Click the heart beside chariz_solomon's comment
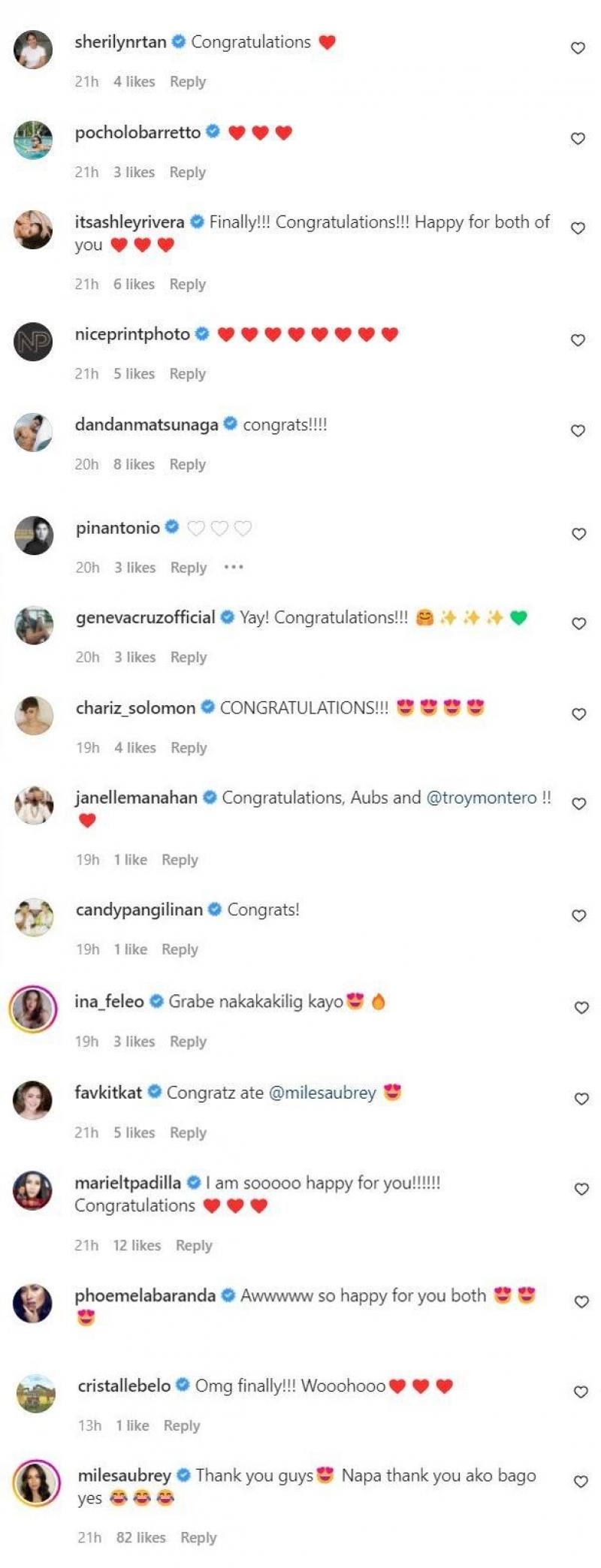This screenshot has height=1568, width=601. [x=578, y=713]
